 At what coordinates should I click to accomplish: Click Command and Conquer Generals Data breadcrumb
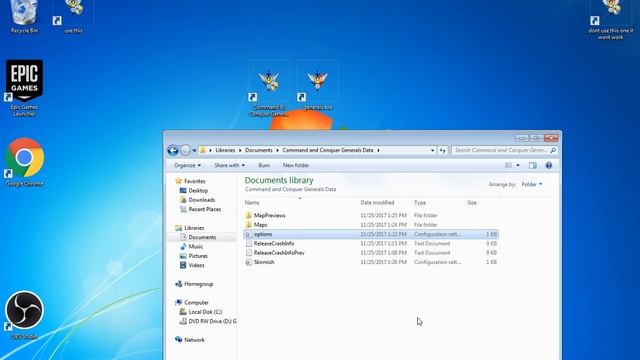(328, 150)
